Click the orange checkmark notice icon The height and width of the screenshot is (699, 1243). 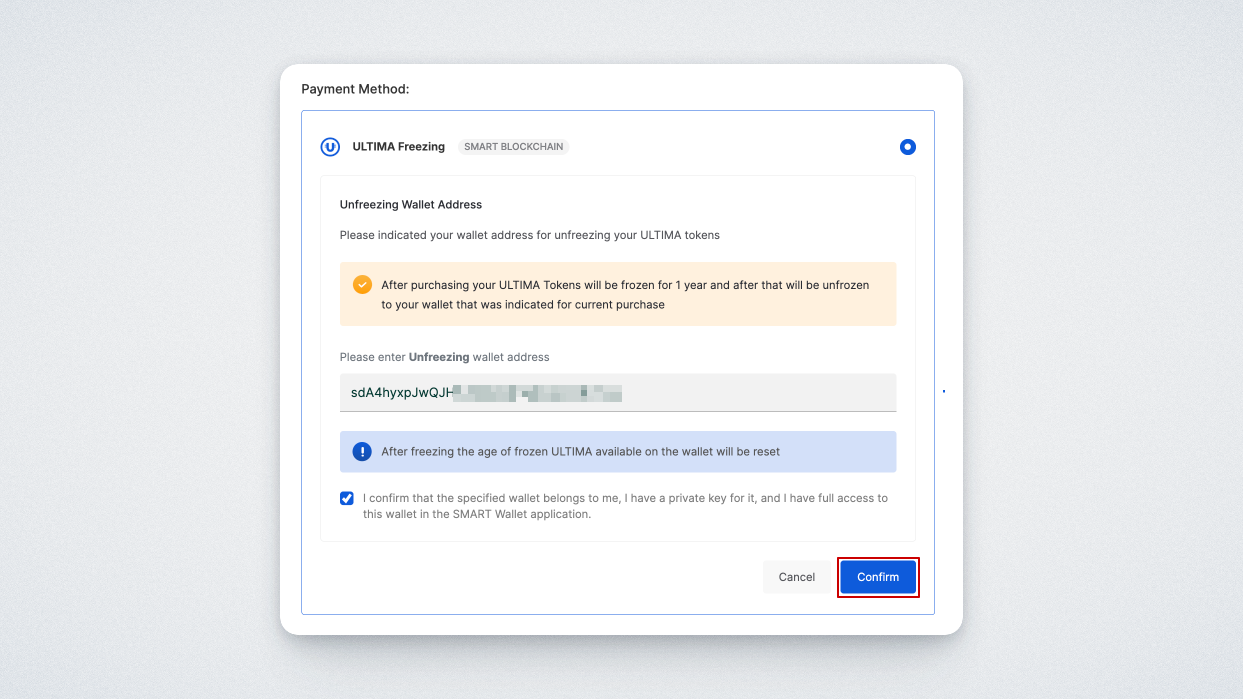tap(362, 285)
